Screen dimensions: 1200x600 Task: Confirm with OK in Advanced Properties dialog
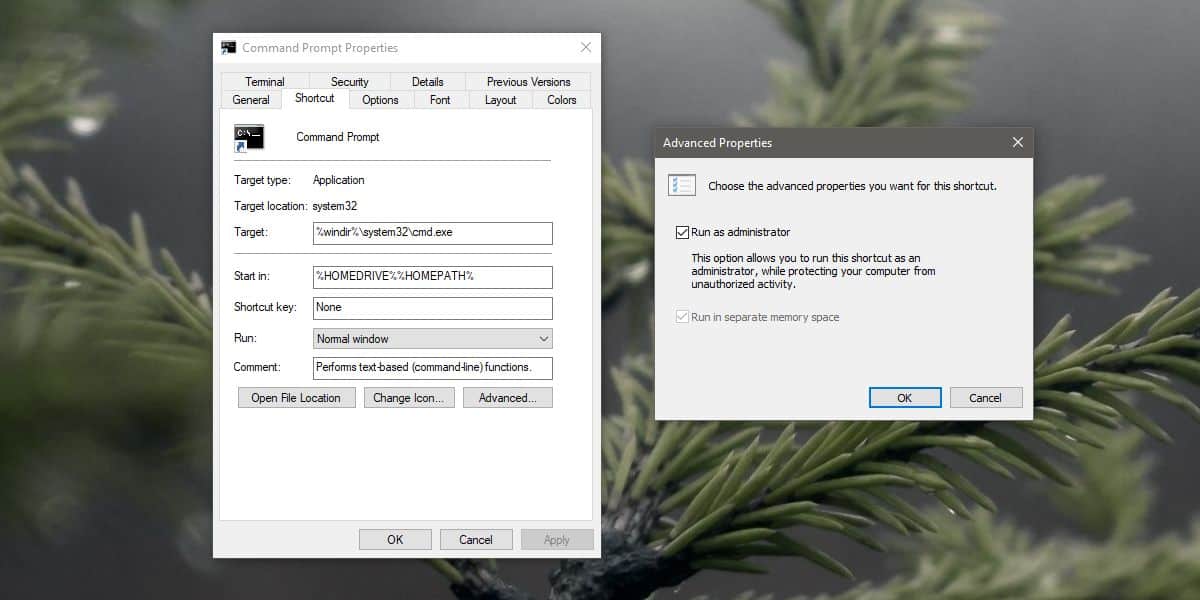[904, 398]
